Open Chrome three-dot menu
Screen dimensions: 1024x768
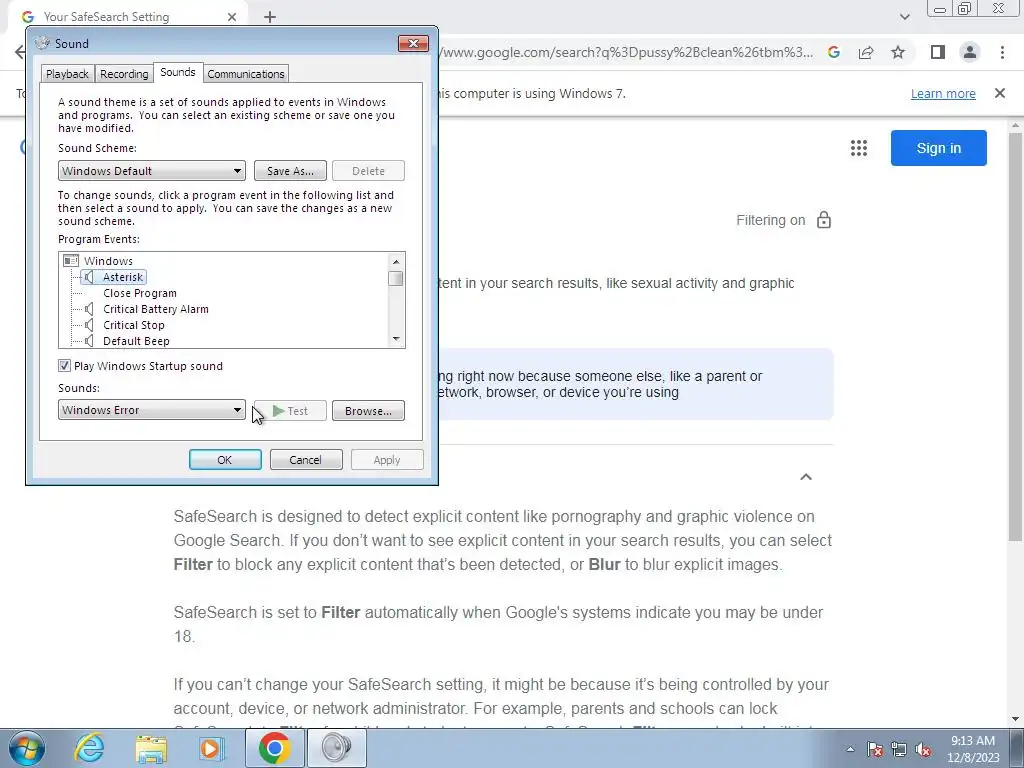[x=1002, y=52]
